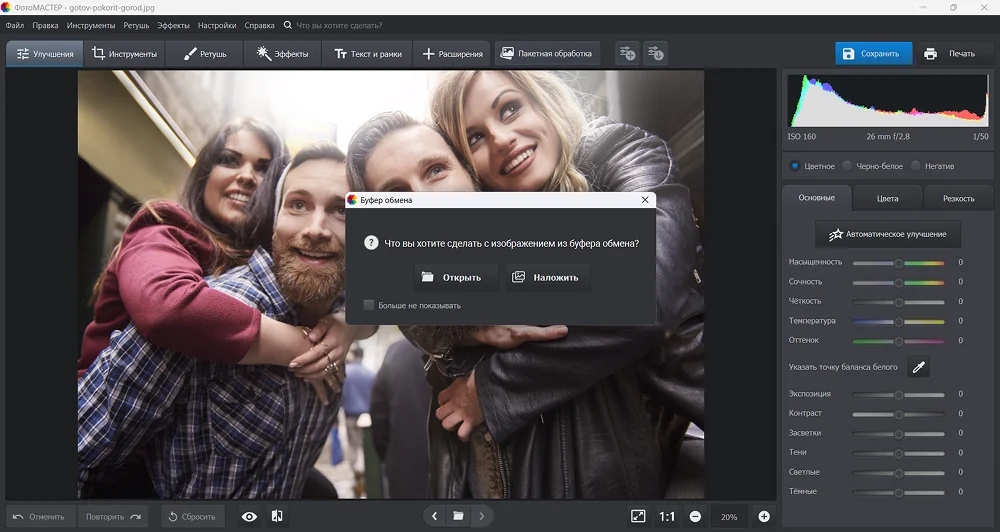Click the 'Наложить' button in dialog
Image resolution: width=1000 pixels, height=532 pixels.
point(547,277)
